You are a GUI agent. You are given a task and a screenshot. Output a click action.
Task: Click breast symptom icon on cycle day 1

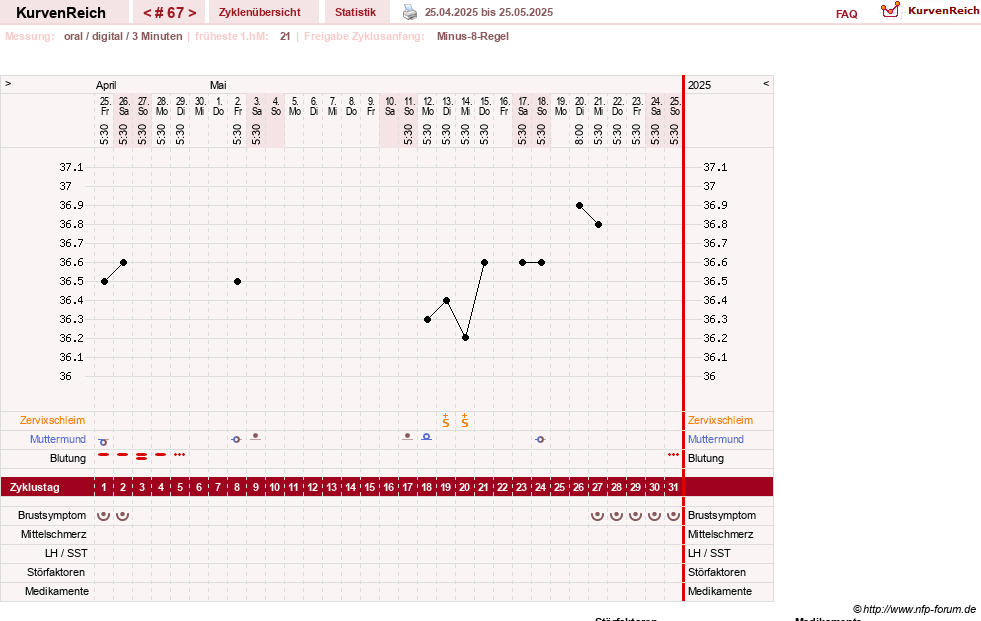(104, 515)
